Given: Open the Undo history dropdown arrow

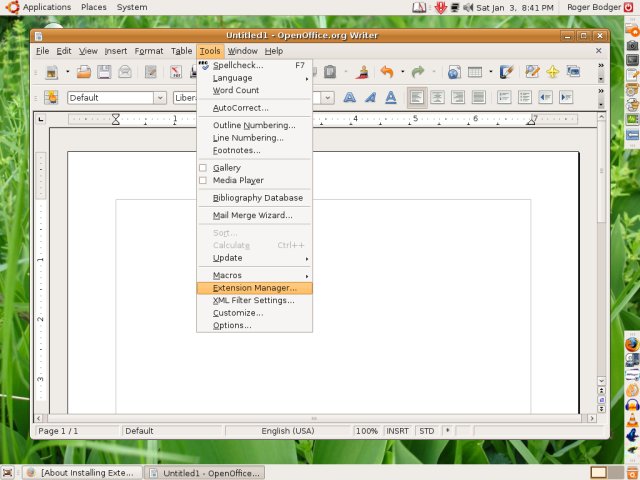Looking at the screenshot, I should [402, 72].
